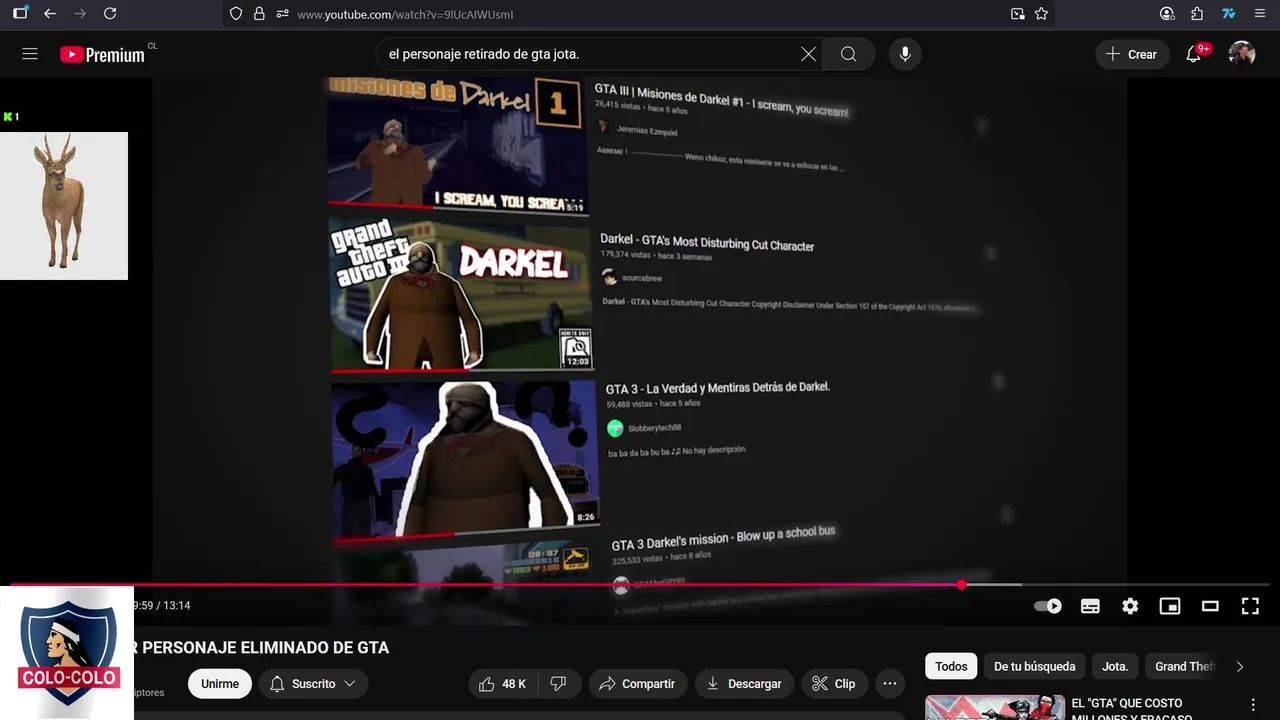
Task: Select the 'De tu búsqueda' filter chip
Action: (x=1034, y=666)
